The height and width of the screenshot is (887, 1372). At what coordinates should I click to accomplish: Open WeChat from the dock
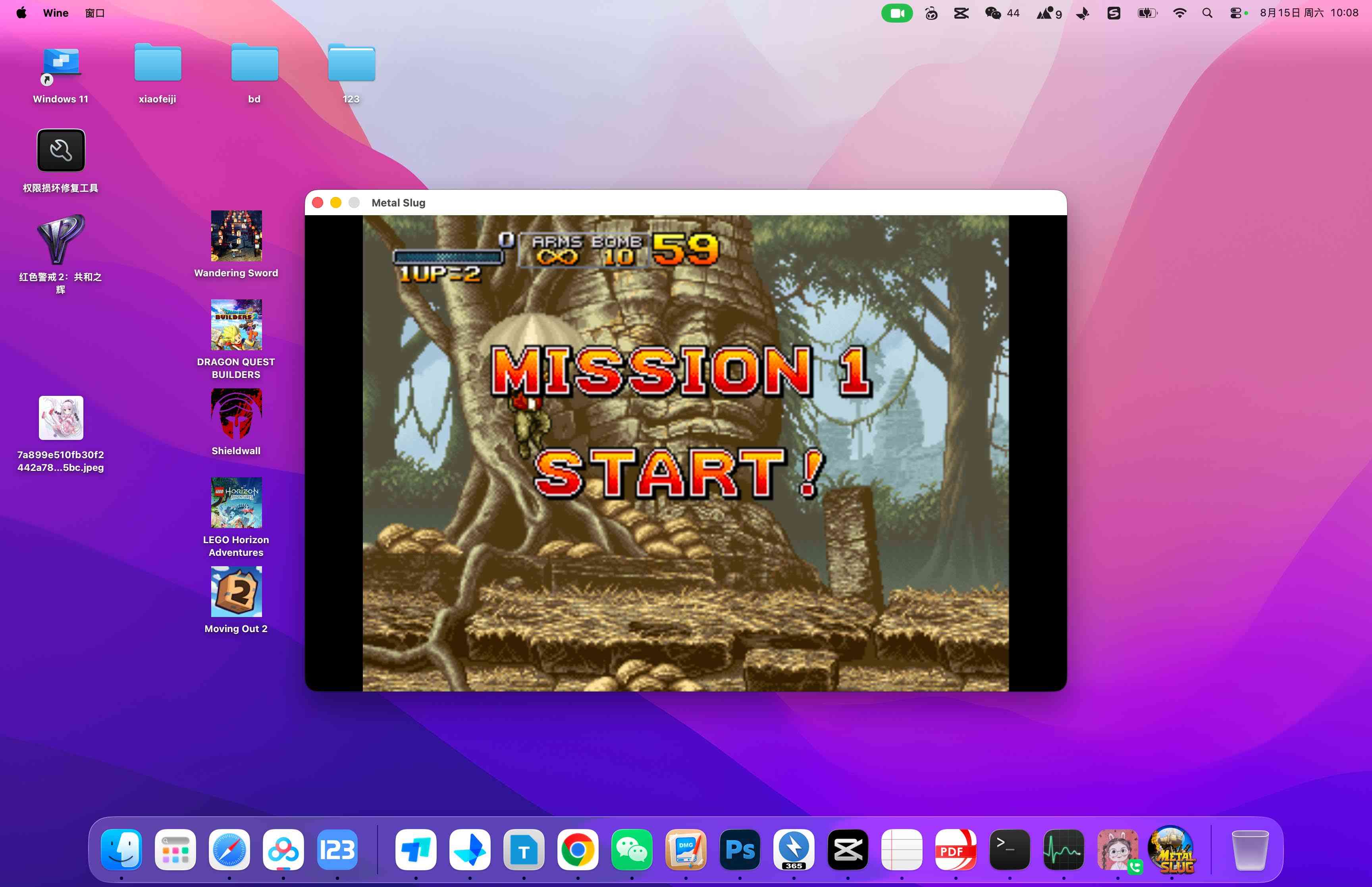click(632, 850)
